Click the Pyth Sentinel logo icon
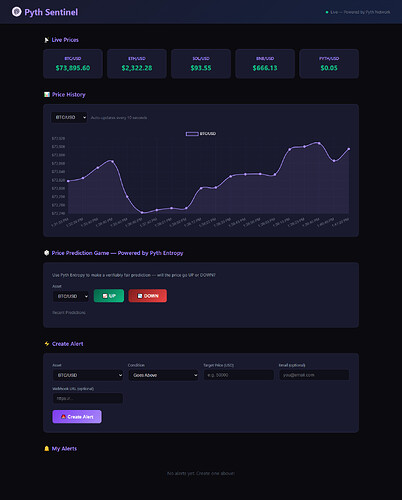This screenshot has width=402, height=500. (x=16, y=12)
